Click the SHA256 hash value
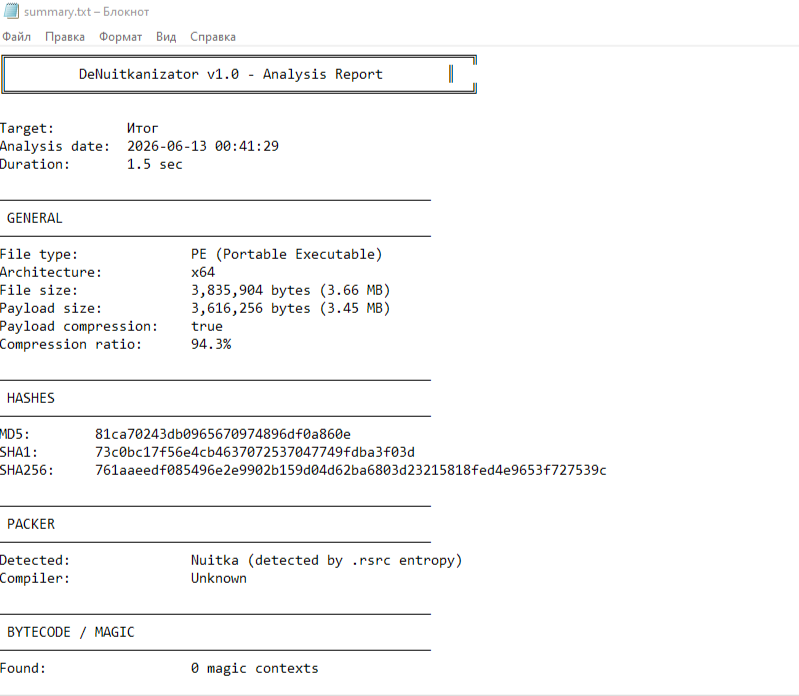This screenshot has height=696, width=799. [x=351, y=470]
